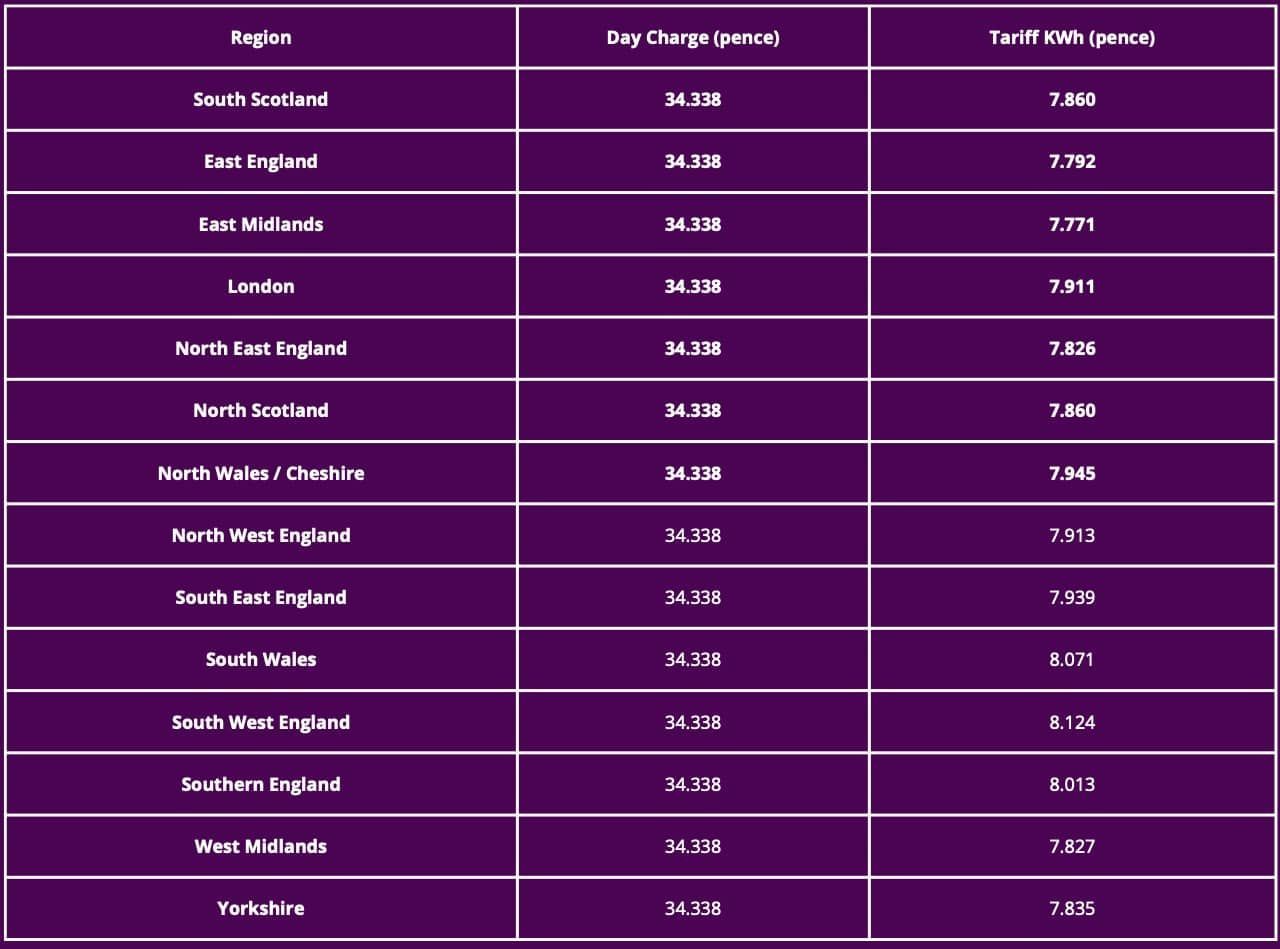Click the West Midlands day charge value
Image resolution: width=1280 pixels, height=949 pixels.
pos(693,847)
